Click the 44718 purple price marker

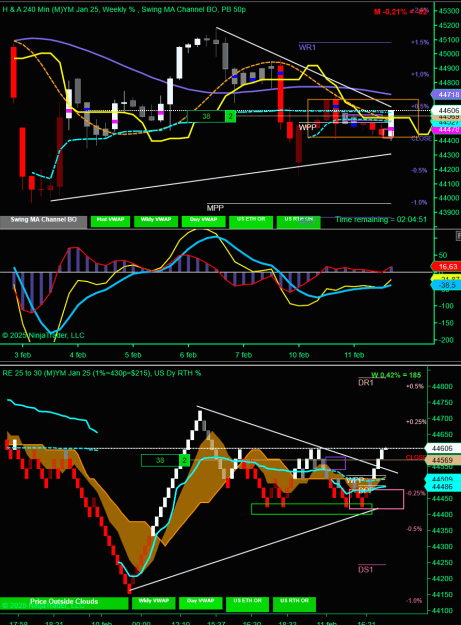[x=446, y=94]
